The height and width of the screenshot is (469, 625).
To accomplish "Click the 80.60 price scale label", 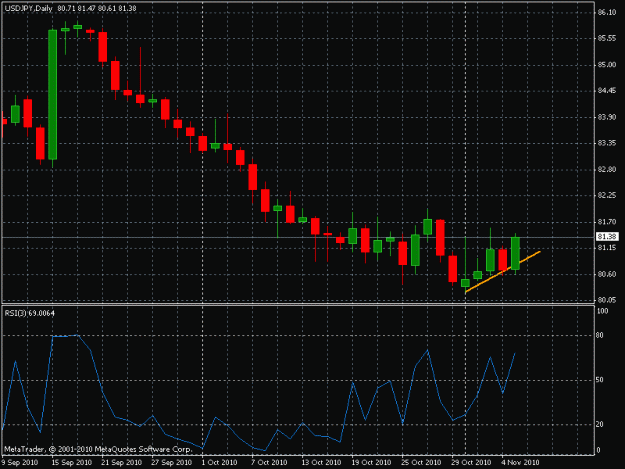I will (x=607, y=274).
